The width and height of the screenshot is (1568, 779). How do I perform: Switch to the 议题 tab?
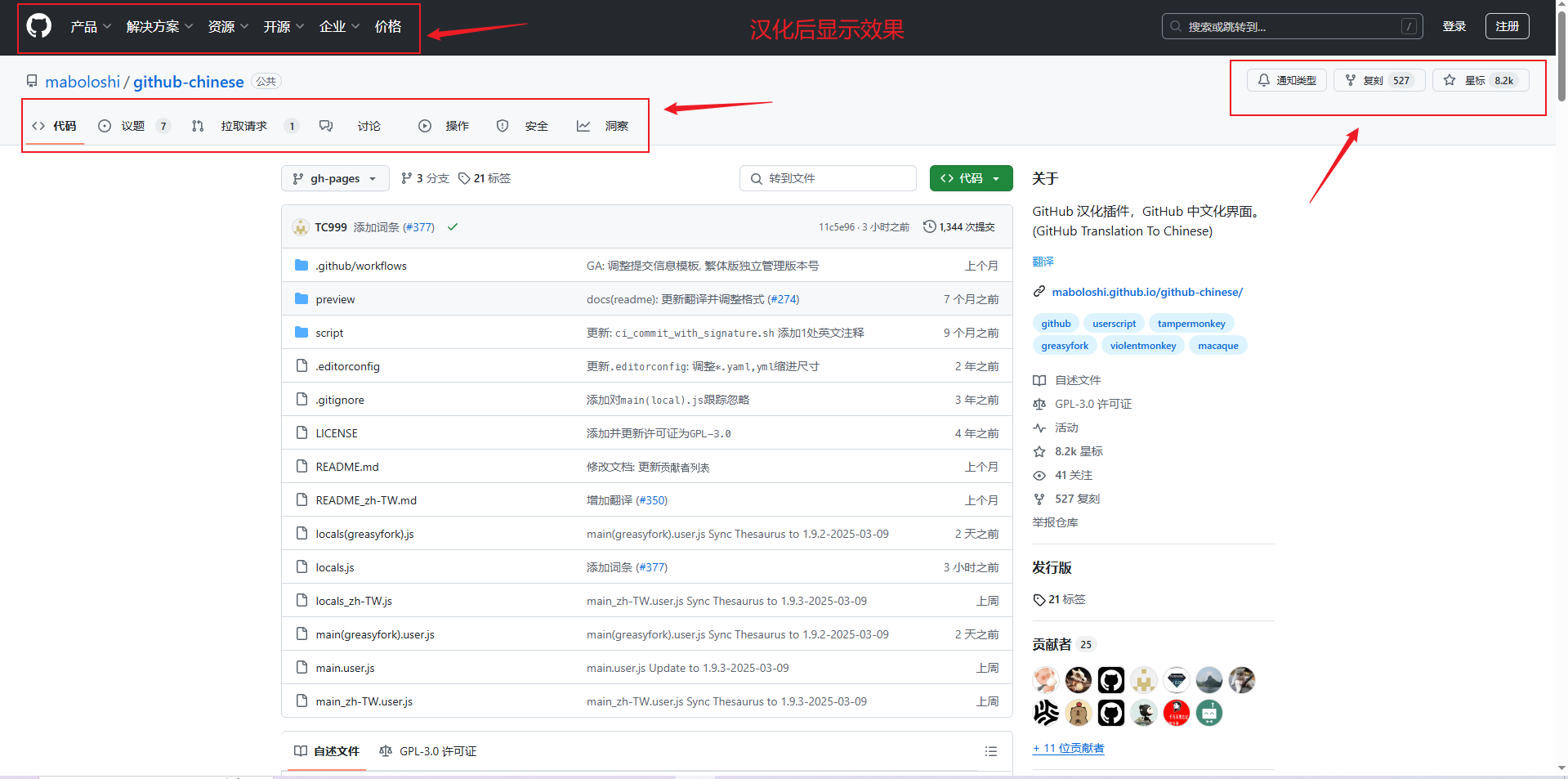coord(134,126)
